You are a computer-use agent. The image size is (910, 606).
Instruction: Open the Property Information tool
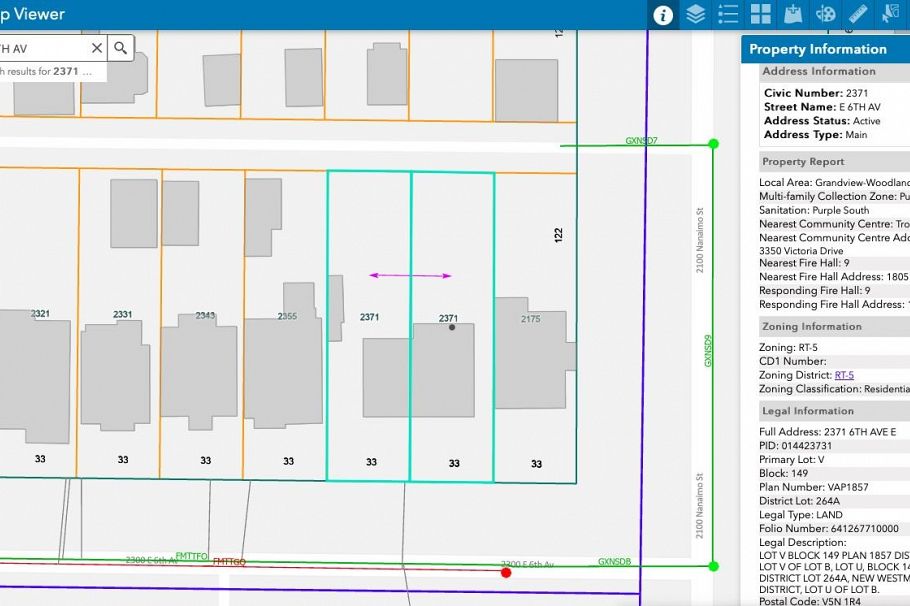click(662, 14)
